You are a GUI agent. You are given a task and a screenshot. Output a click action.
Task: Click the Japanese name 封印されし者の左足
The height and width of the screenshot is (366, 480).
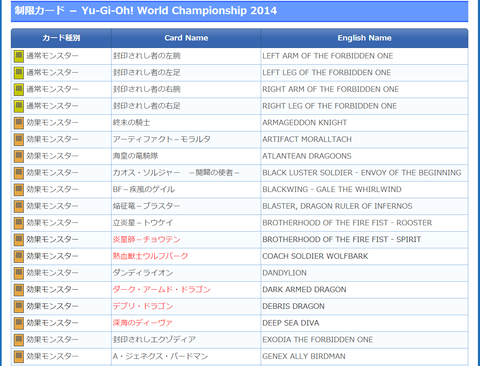point(147,73)
